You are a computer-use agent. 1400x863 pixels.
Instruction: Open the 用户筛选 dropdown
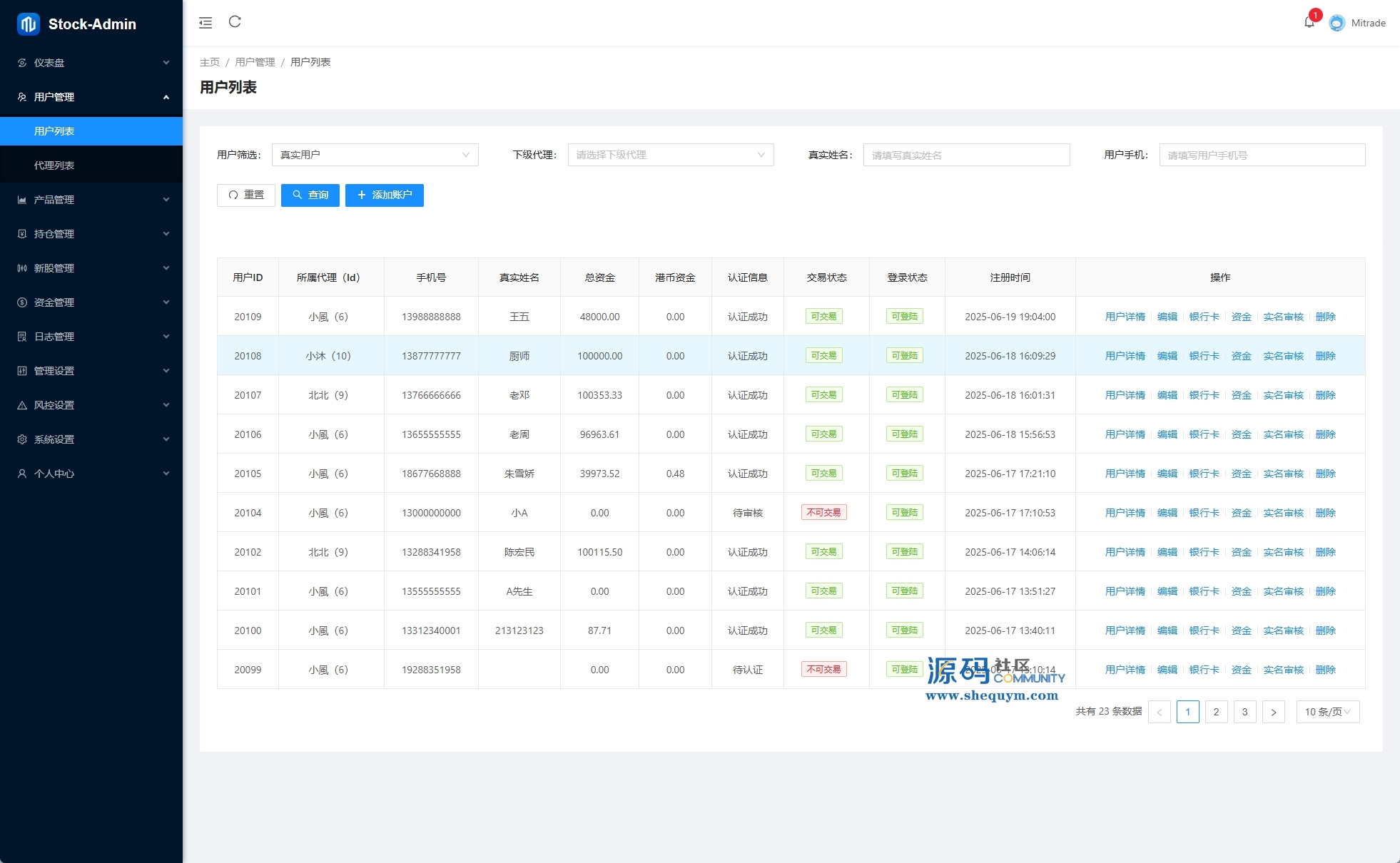(375, 155)
